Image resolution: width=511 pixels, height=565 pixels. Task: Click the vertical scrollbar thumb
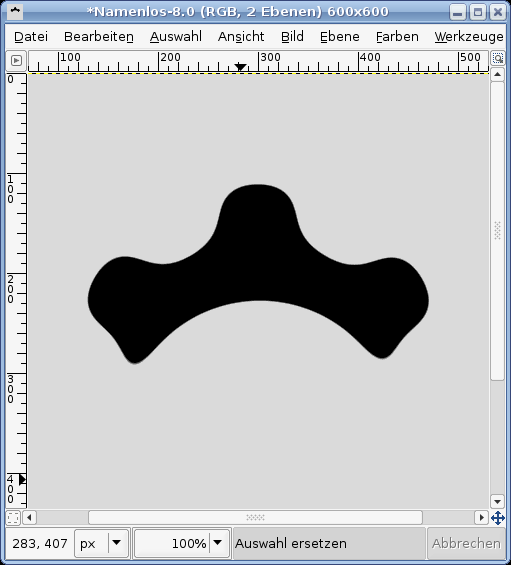point(497,231)
